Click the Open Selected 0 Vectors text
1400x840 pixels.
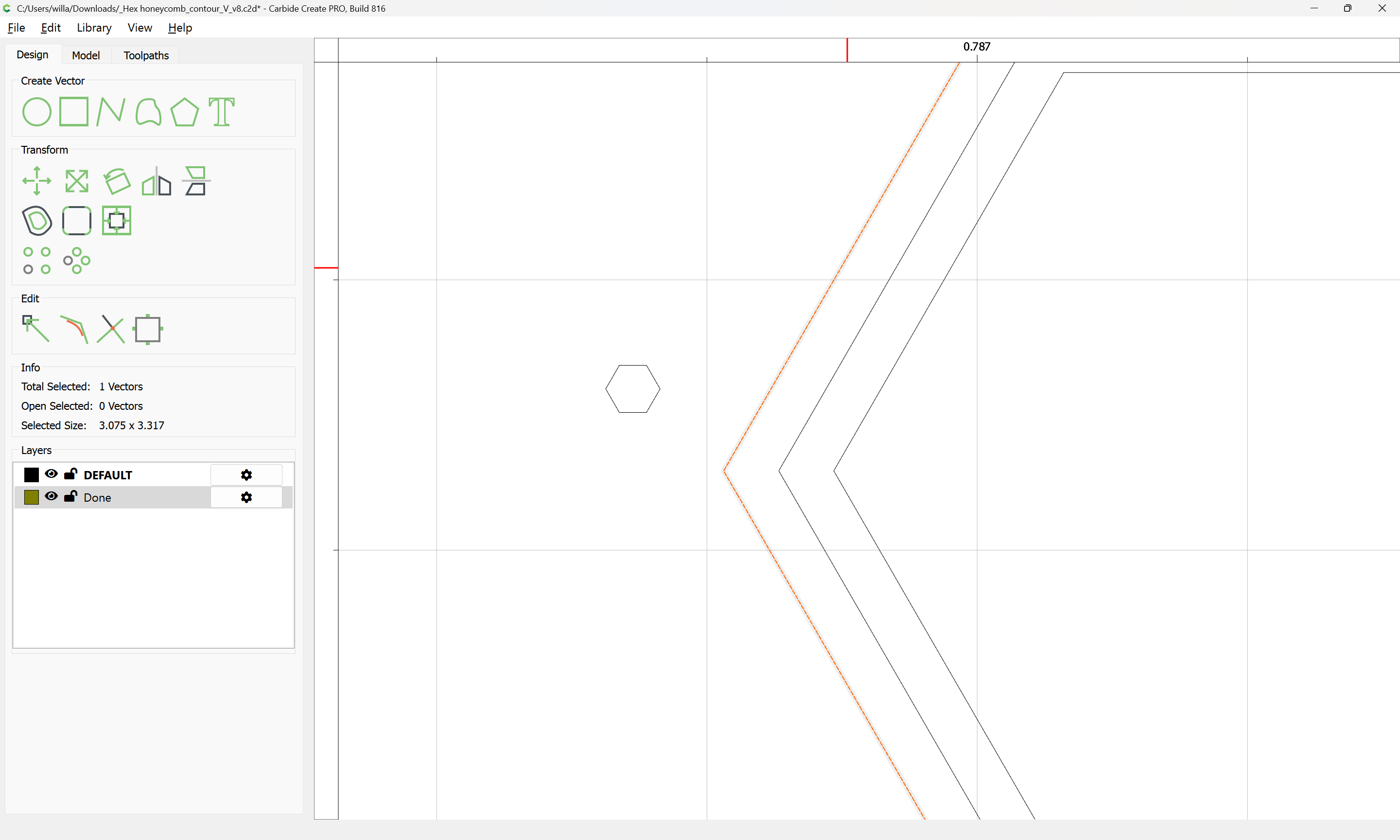tap(82, 406)
